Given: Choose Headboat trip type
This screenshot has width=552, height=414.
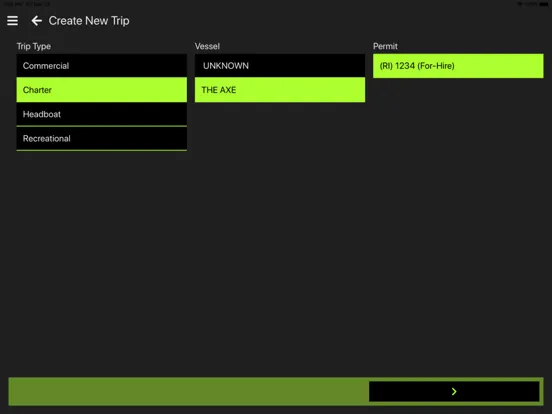Looking at the screenshot, I should pos(101,114).
